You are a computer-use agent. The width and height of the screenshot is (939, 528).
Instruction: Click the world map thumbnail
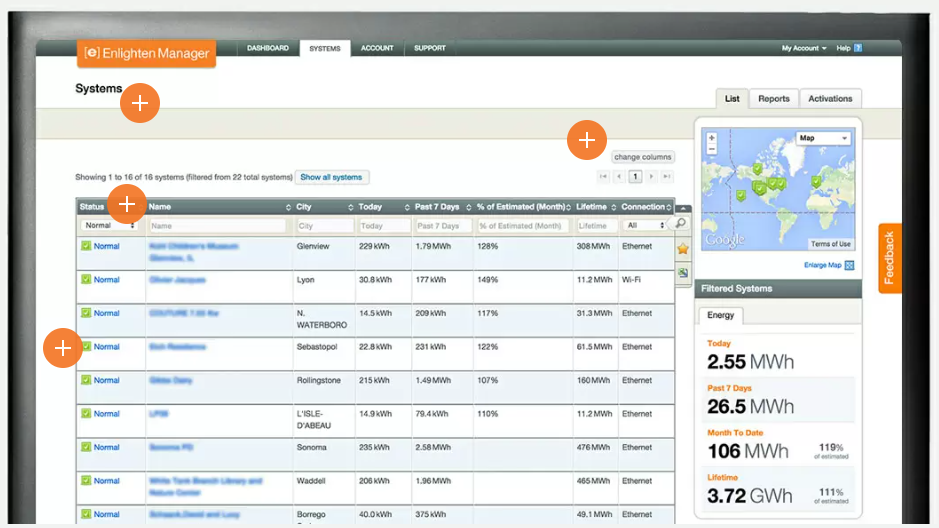tap(778, 189)
